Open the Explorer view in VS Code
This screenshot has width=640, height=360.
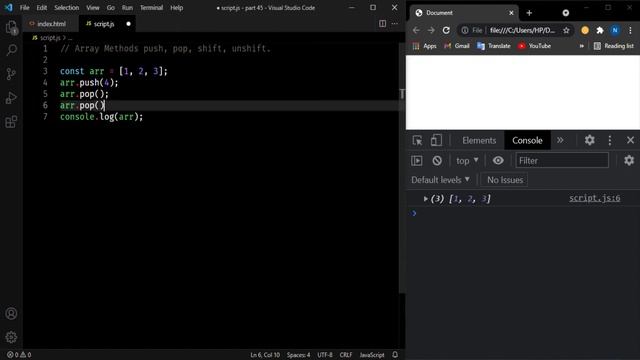pyautogui.click(x=11, y=28)
